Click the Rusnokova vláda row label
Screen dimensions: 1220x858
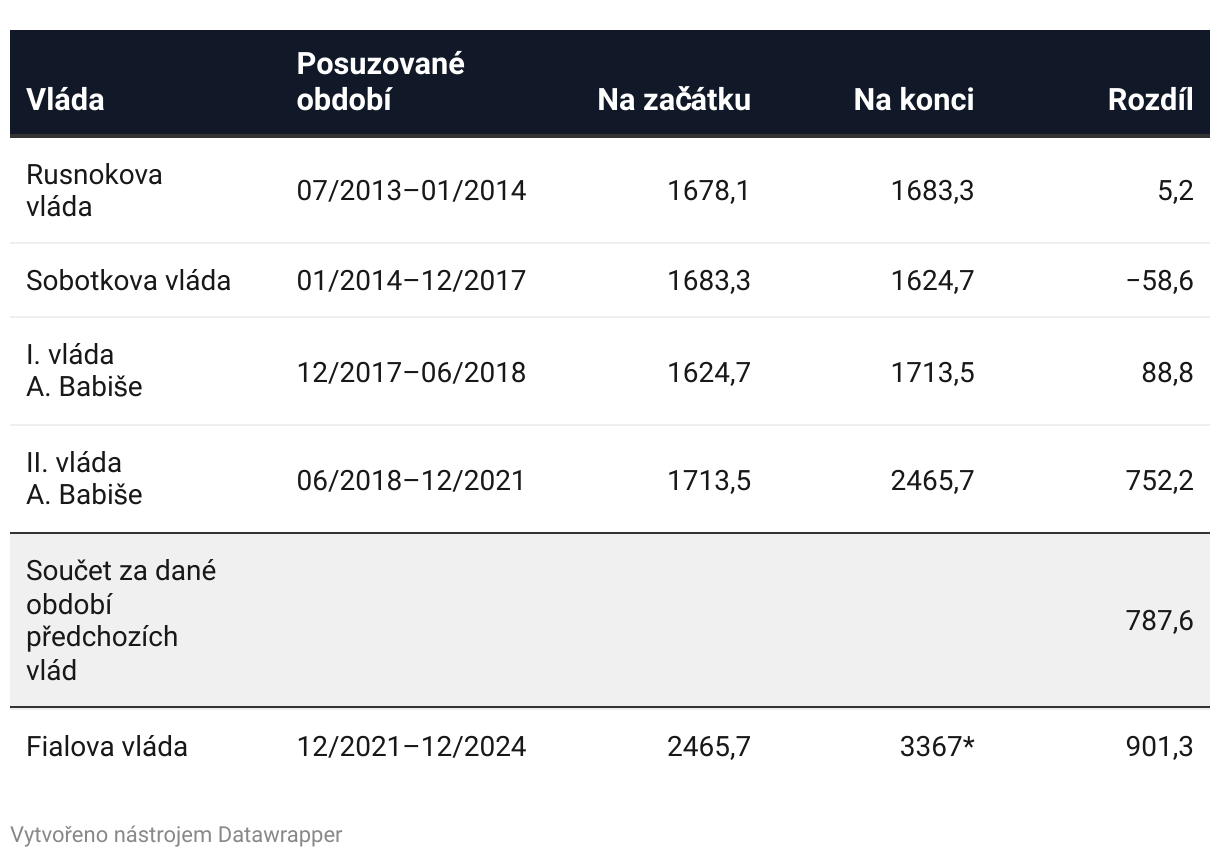pyautogui.click(x=94, y=190)
